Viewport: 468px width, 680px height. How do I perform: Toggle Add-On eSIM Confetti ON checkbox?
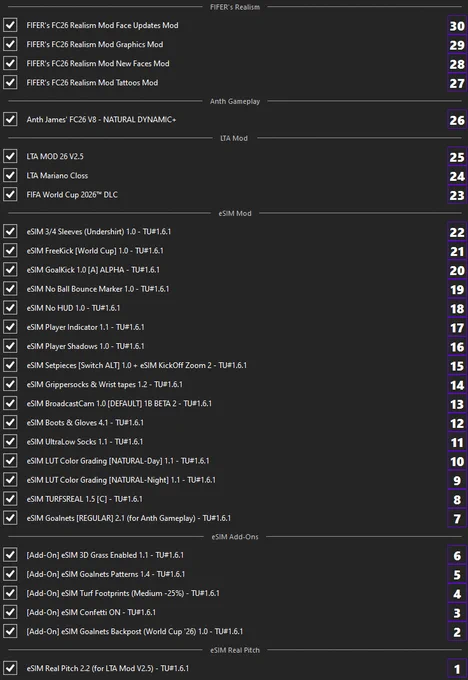[10, 612]
